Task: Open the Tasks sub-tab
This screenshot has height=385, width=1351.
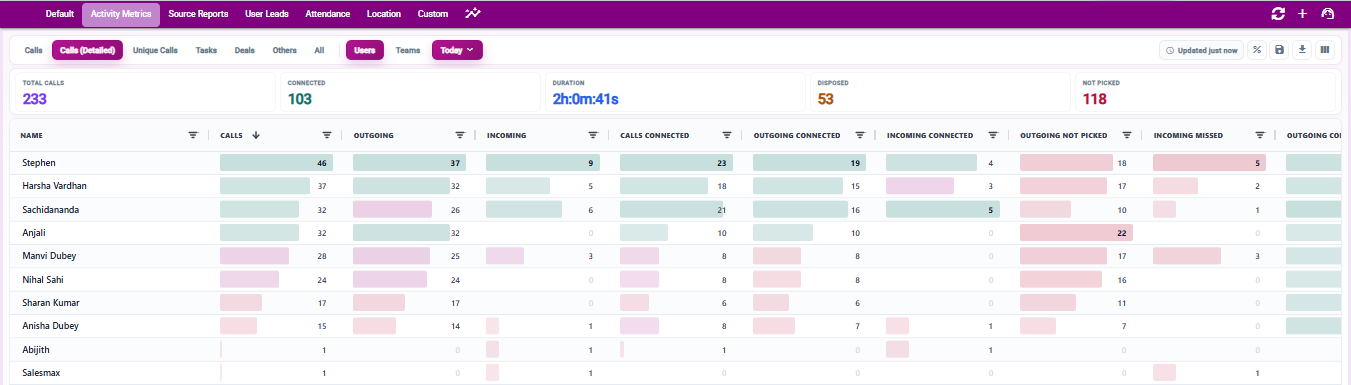Action: (x=207, y=50)
